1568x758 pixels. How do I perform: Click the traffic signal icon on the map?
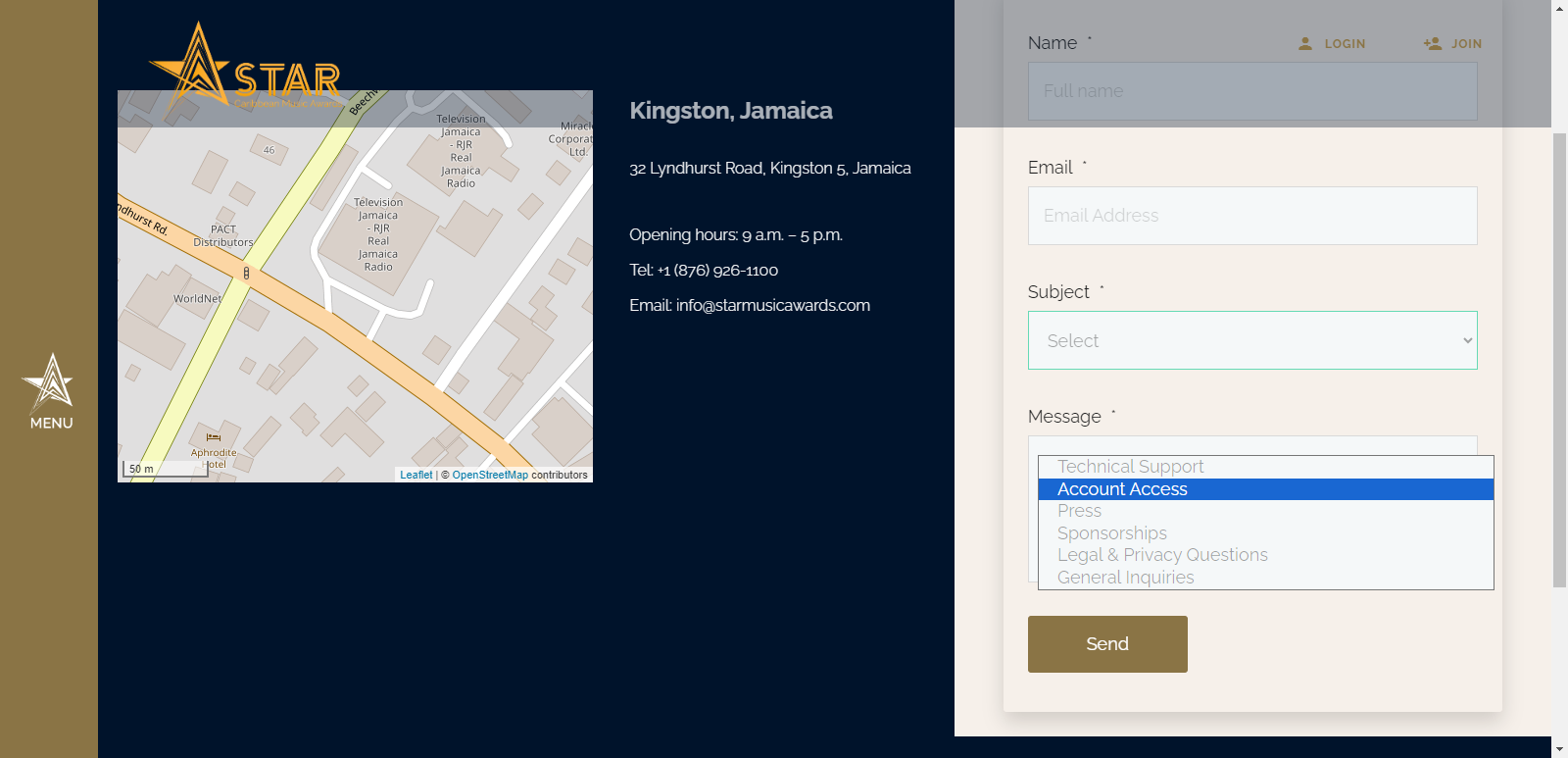point(246,274)
